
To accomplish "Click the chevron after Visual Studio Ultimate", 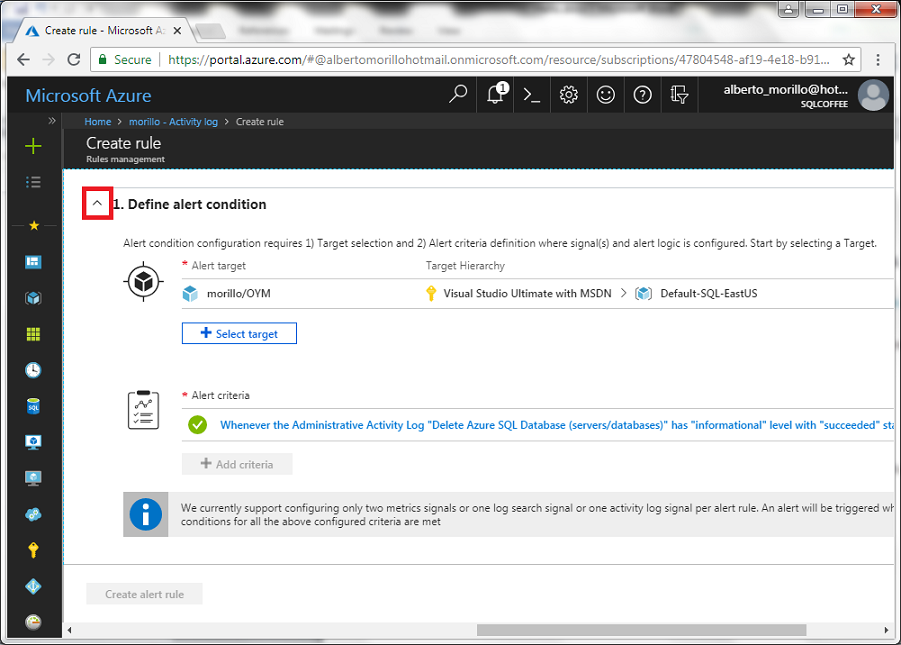I will pos(623,293).
